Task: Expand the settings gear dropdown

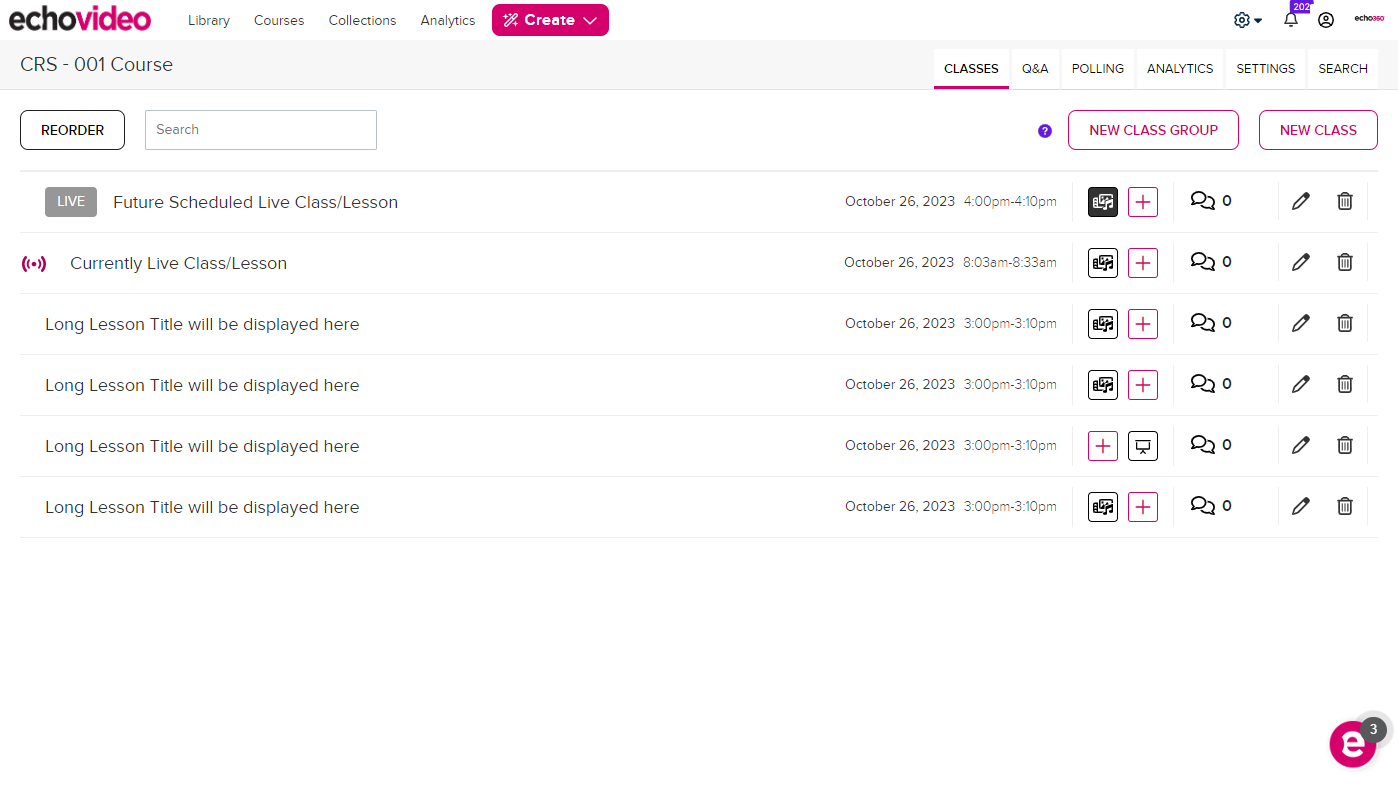Action: coord(1247,20)
